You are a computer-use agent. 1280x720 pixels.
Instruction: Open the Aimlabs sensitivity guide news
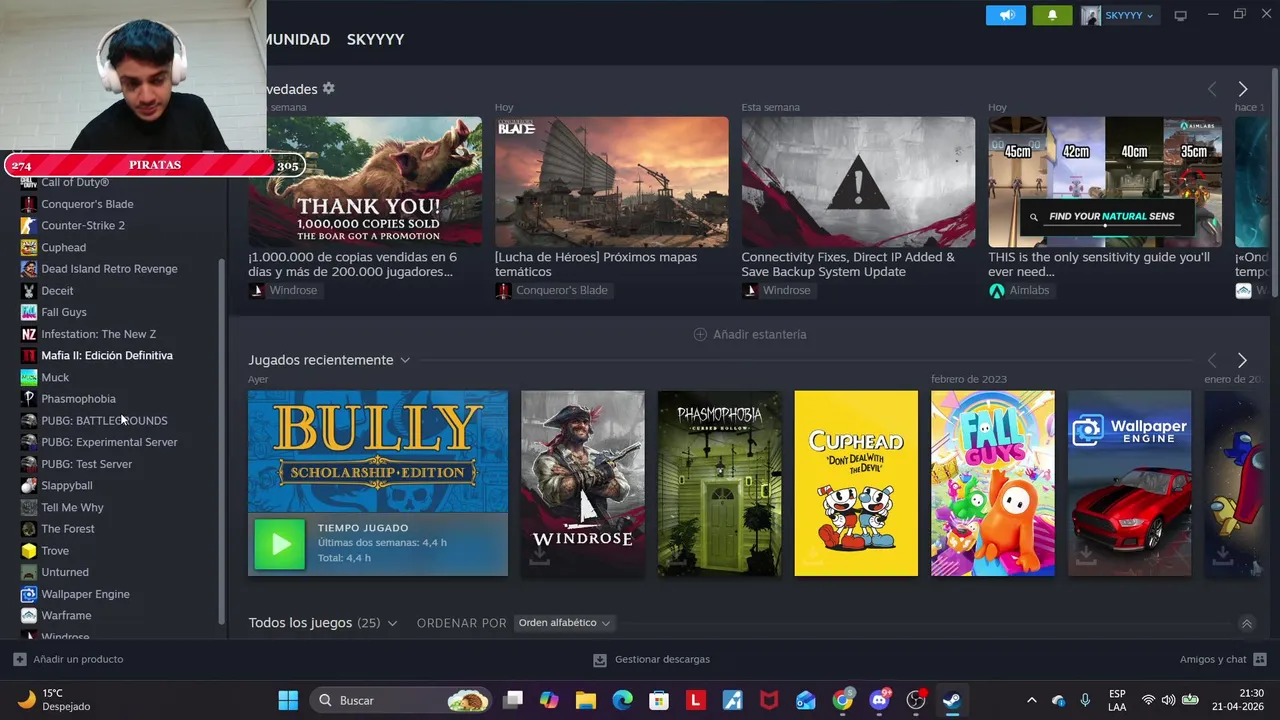coord(1105,182)
